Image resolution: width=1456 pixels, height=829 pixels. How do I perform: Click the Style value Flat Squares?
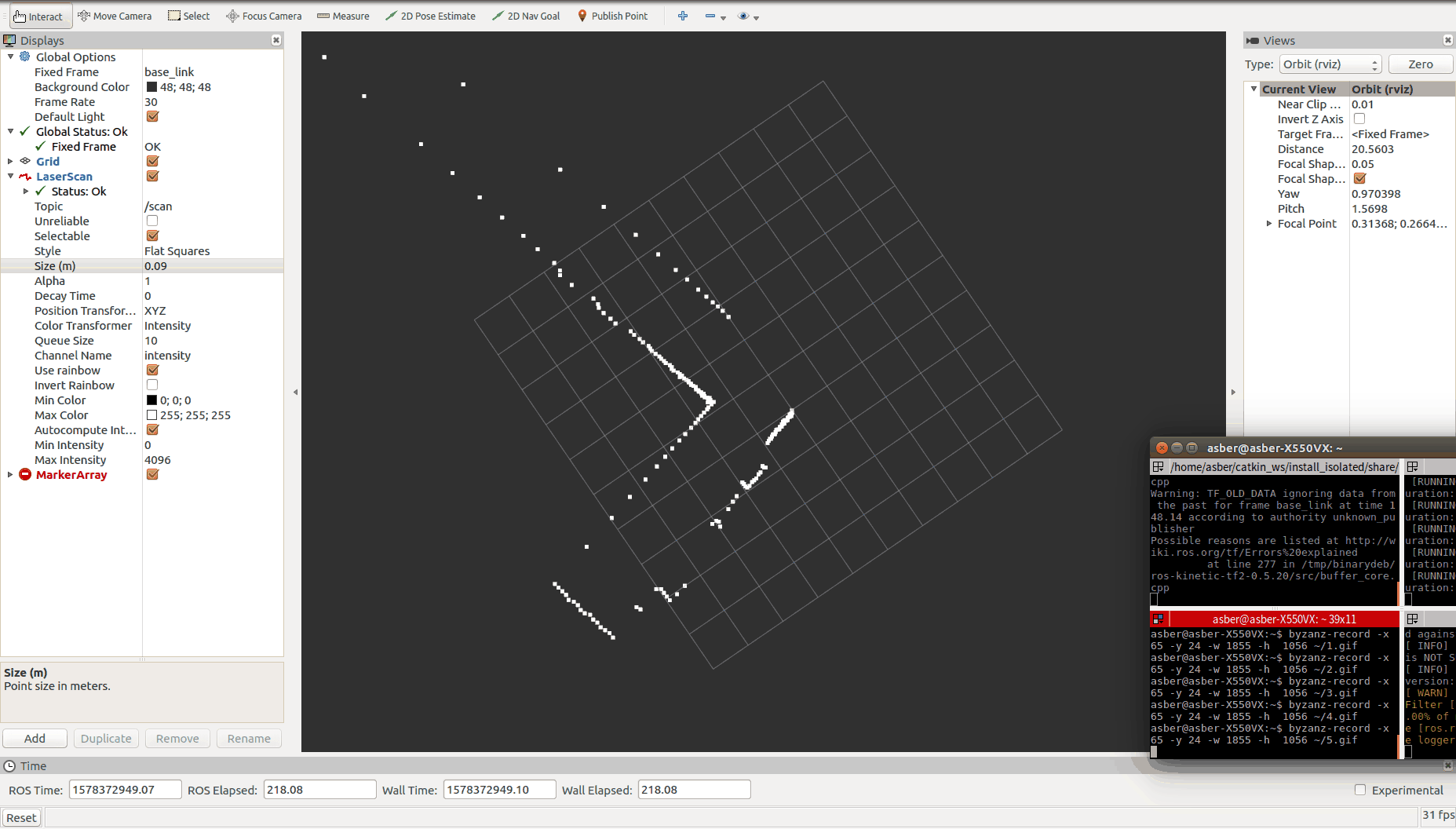(177, 250)
